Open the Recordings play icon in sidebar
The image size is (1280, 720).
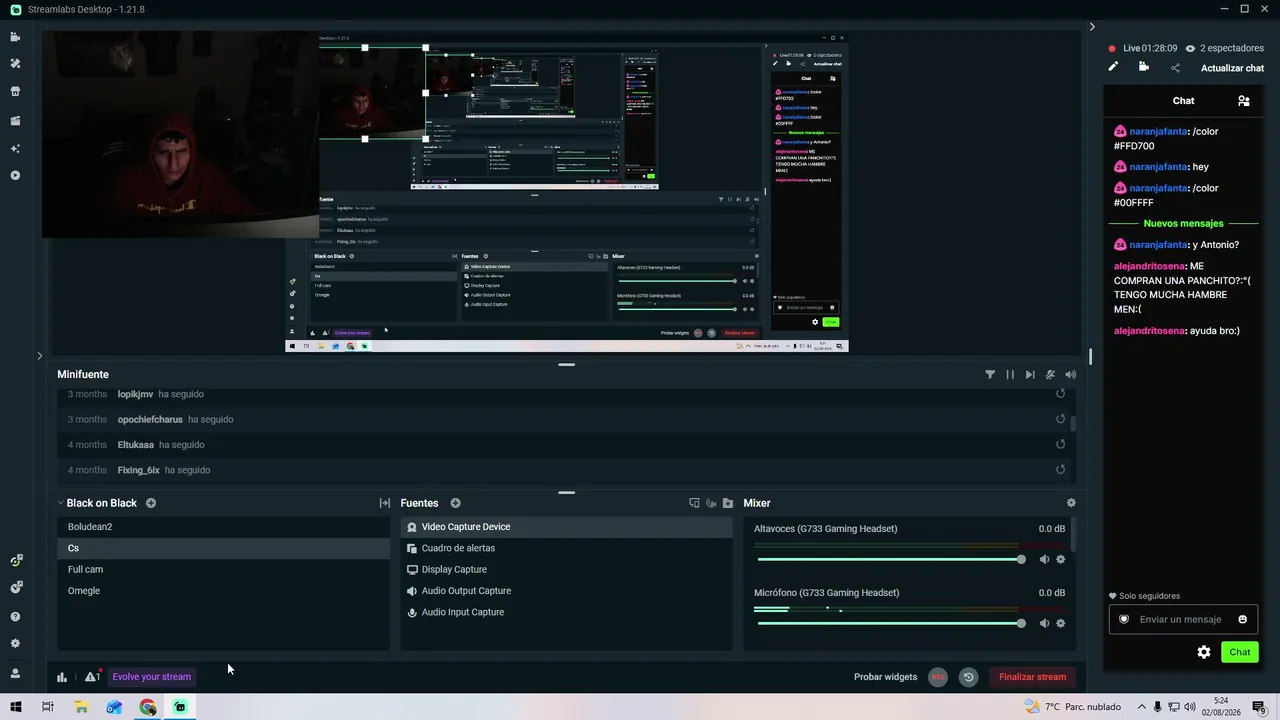15,175
